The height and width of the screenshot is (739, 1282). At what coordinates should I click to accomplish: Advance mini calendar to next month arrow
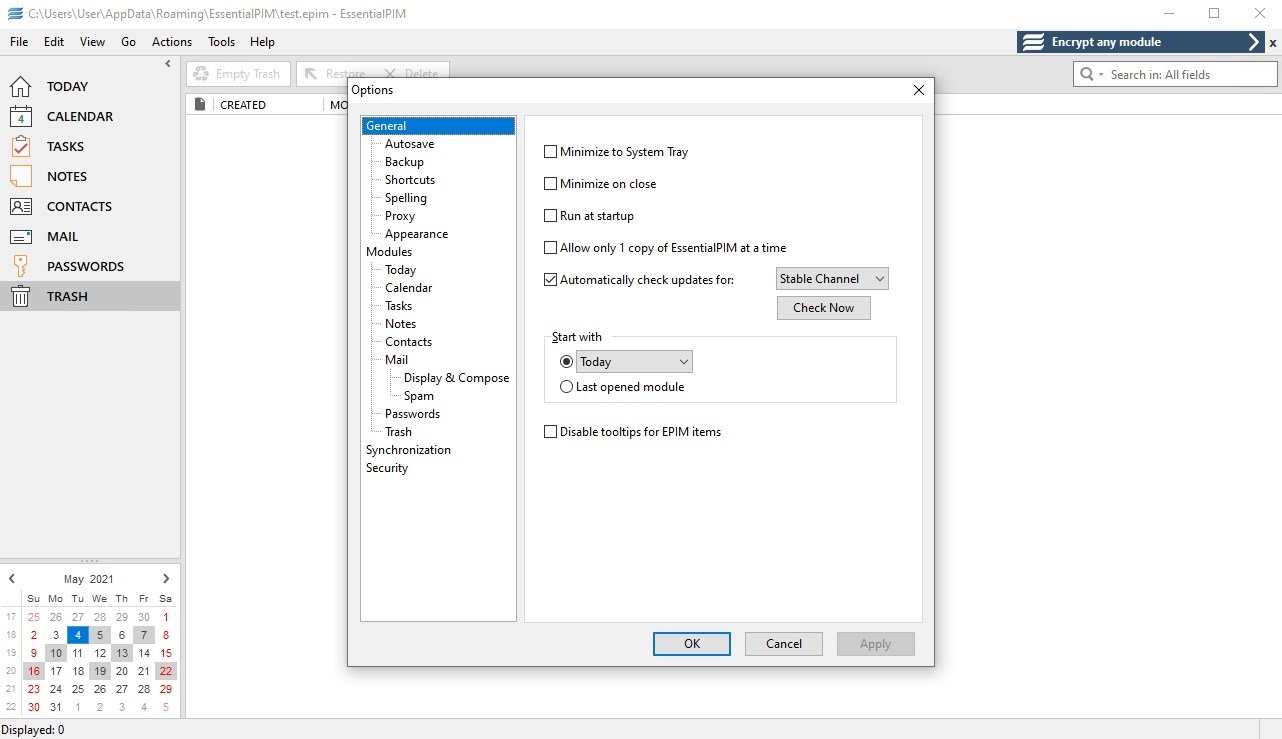166,579
